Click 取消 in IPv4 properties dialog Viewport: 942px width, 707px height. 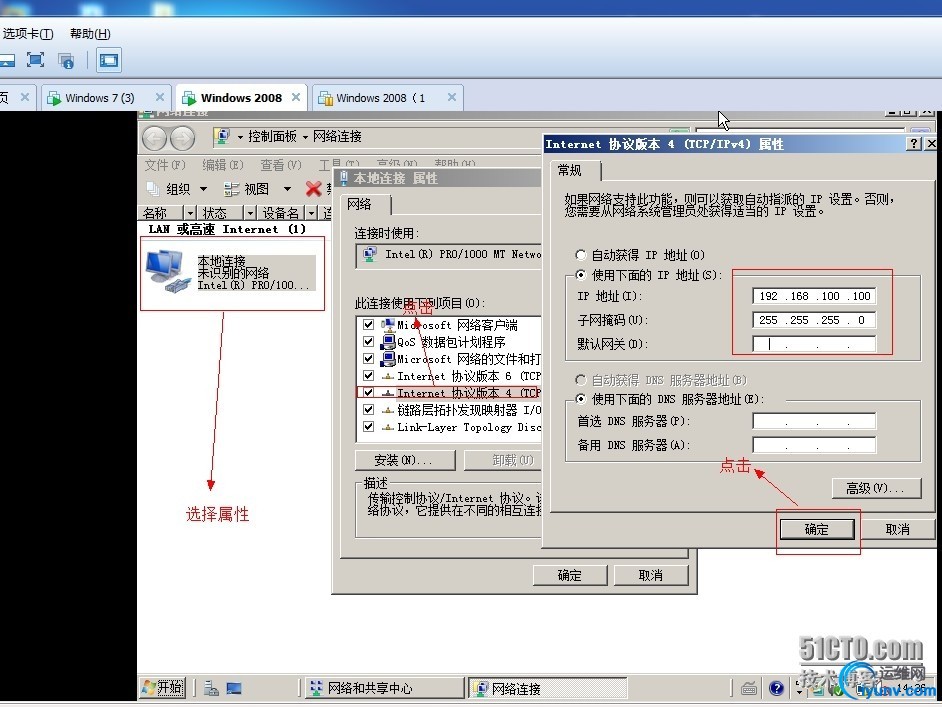tap(898, 529)
